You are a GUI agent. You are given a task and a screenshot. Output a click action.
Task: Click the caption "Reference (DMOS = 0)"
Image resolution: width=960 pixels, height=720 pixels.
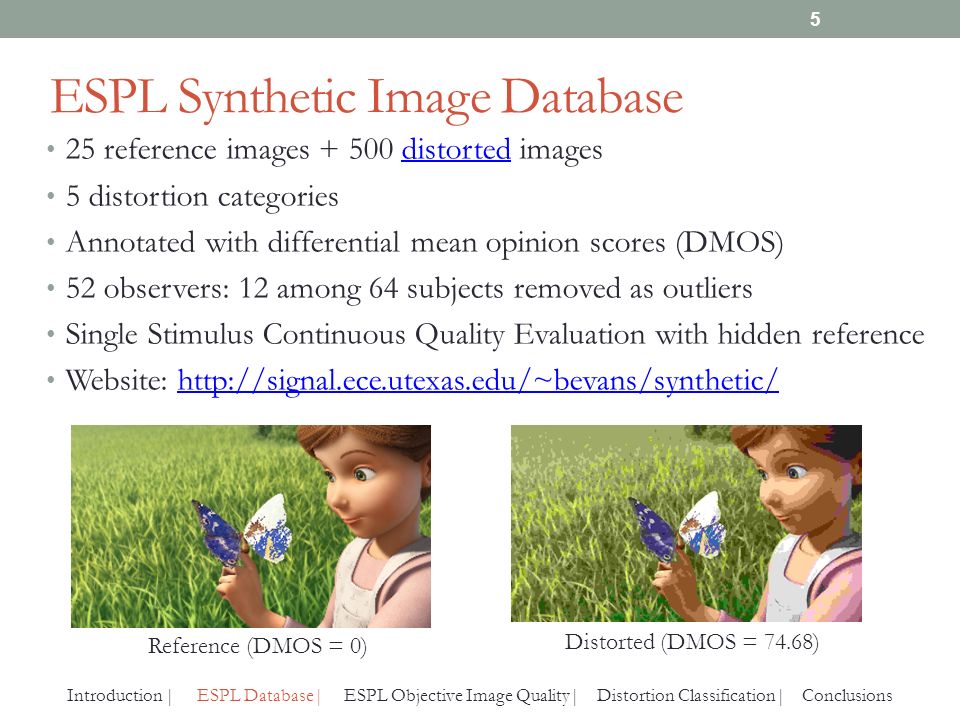coord(257,646)
